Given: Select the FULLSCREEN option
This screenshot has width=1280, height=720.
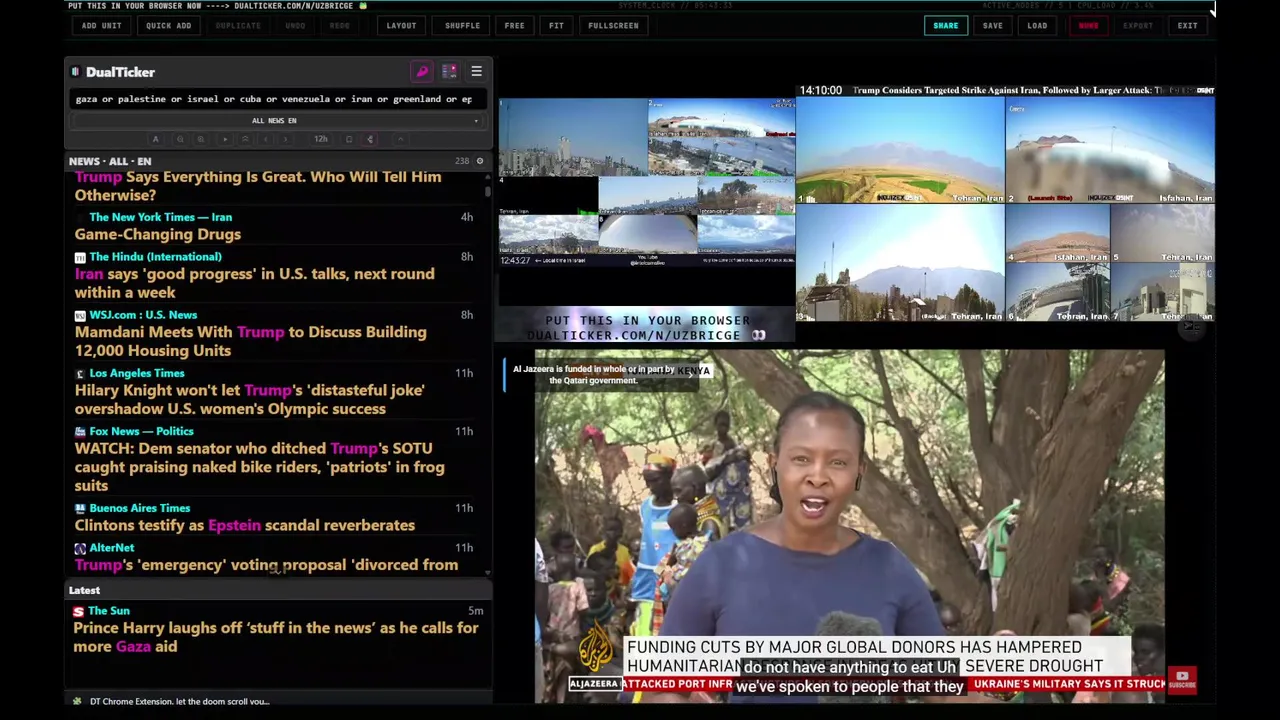Looking at the screenshot, I should 613,26.
